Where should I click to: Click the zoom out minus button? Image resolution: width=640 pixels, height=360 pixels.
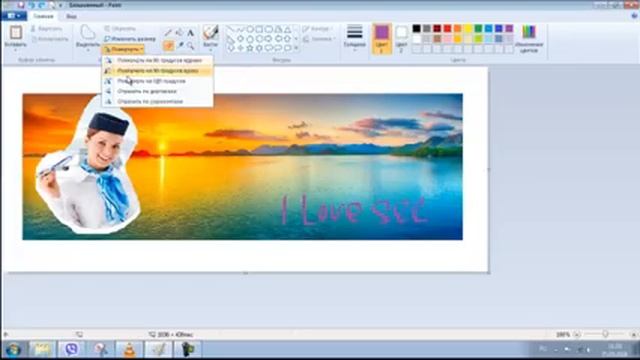pos(577,335)
